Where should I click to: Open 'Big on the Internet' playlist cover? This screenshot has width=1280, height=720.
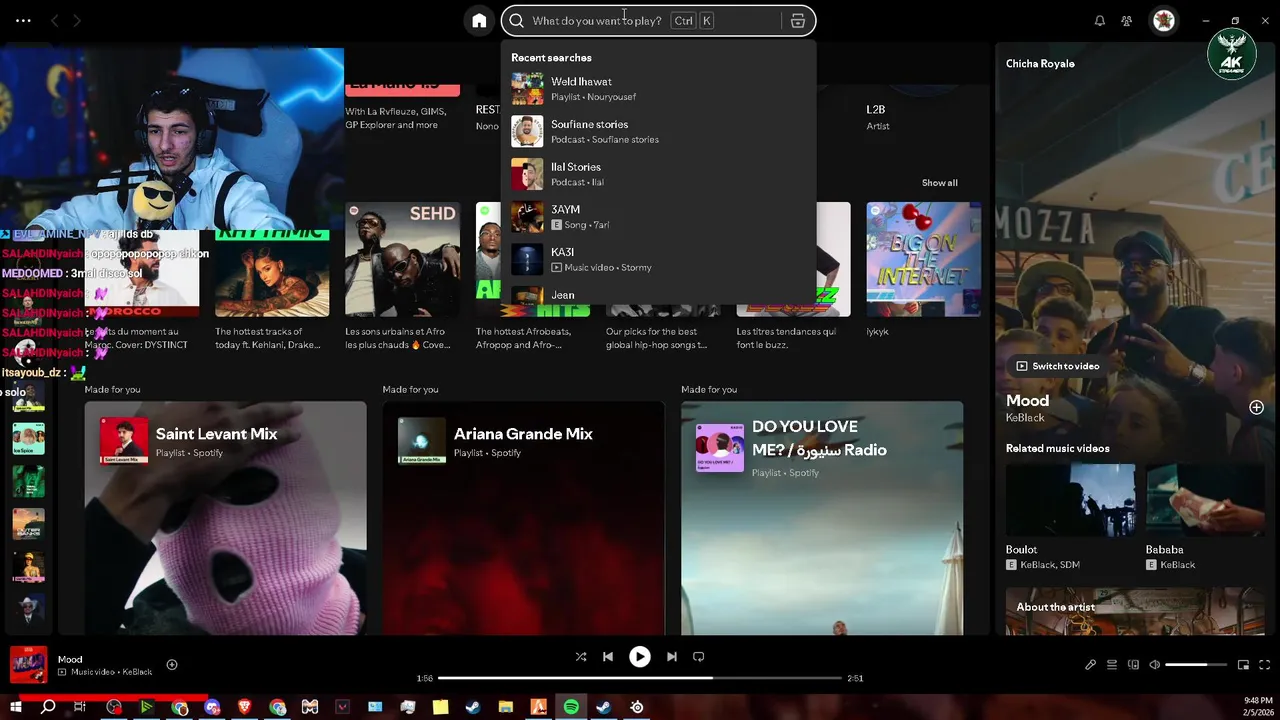click(x=923, y=259)
